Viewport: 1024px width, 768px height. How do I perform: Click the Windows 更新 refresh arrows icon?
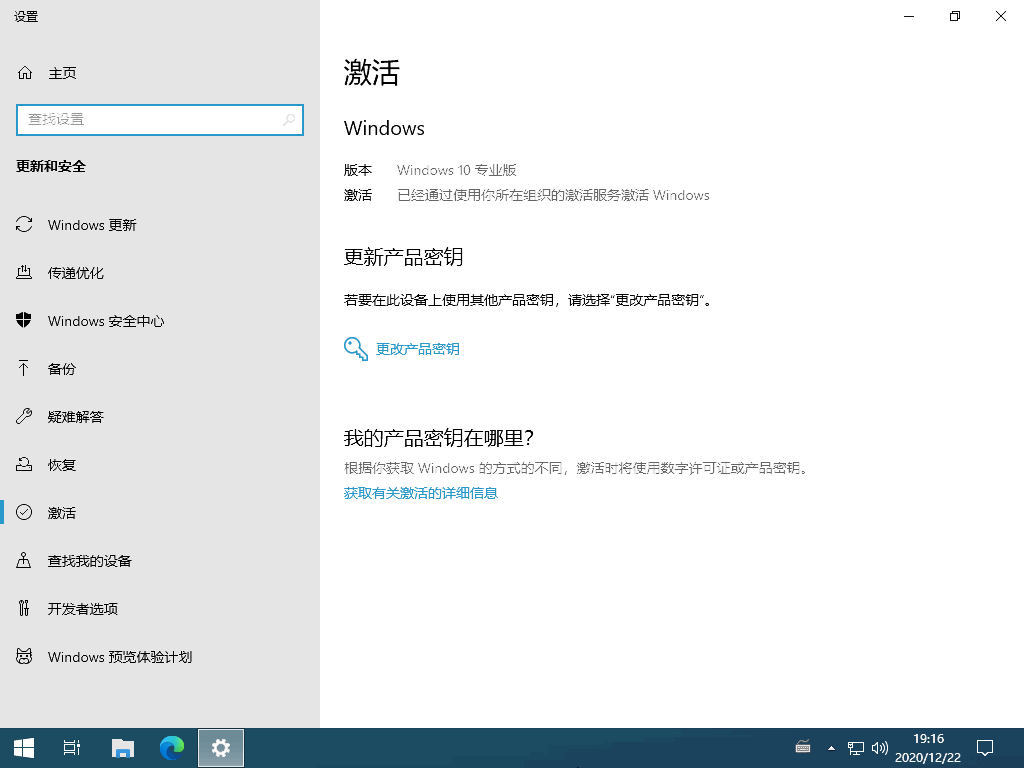point(24,225)
